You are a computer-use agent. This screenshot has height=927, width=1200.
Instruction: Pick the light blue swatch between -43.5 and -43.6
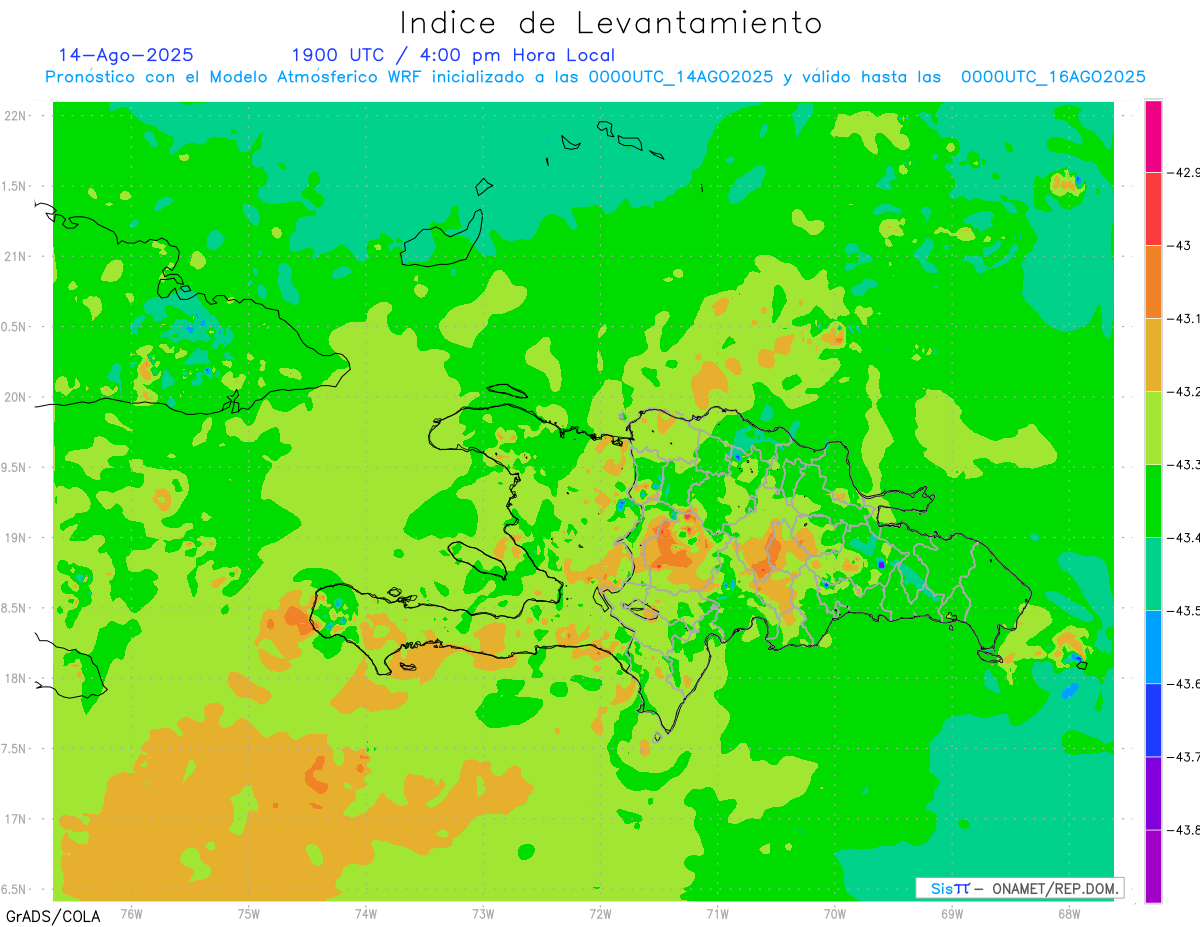[1153, 647]
